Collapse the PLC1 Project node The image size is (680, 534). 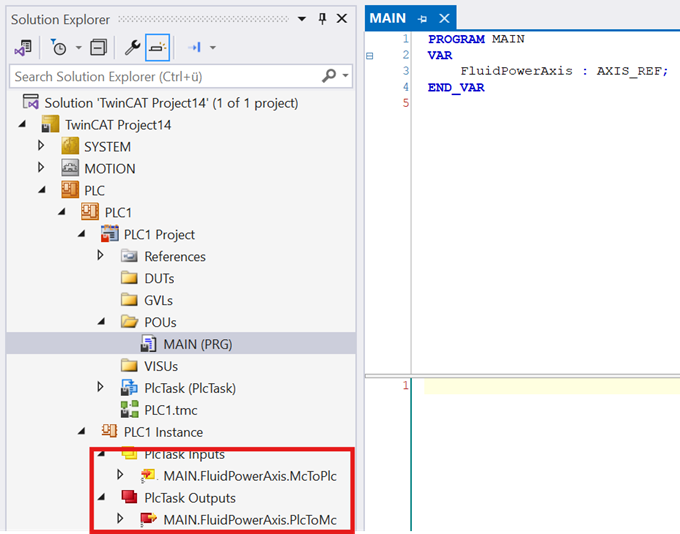coord(82,234)
